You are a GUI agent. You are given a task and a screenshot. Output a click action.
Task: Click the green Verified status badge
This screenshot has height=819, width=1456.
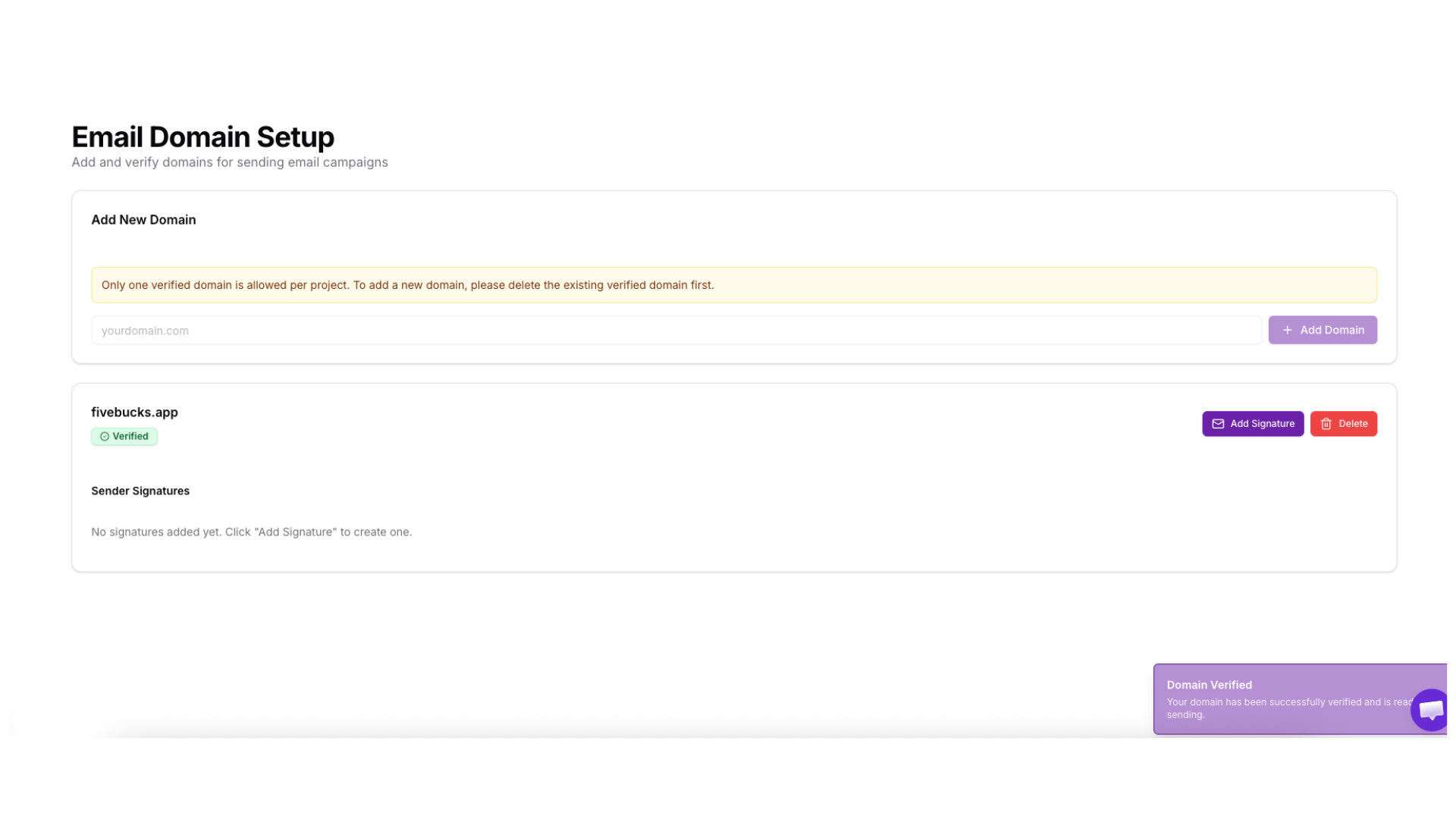[x=124, y=437]
